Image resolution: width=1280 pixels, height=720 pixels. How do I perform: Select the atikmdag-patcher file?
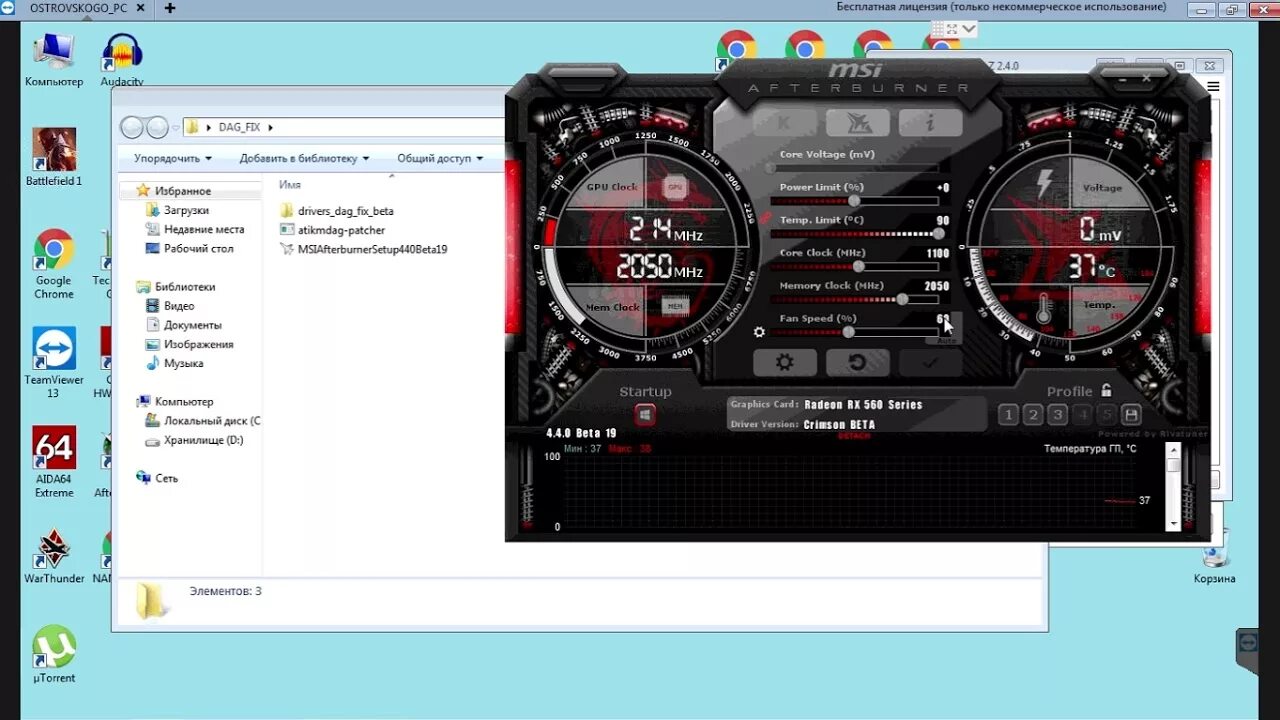pos(332,230)
